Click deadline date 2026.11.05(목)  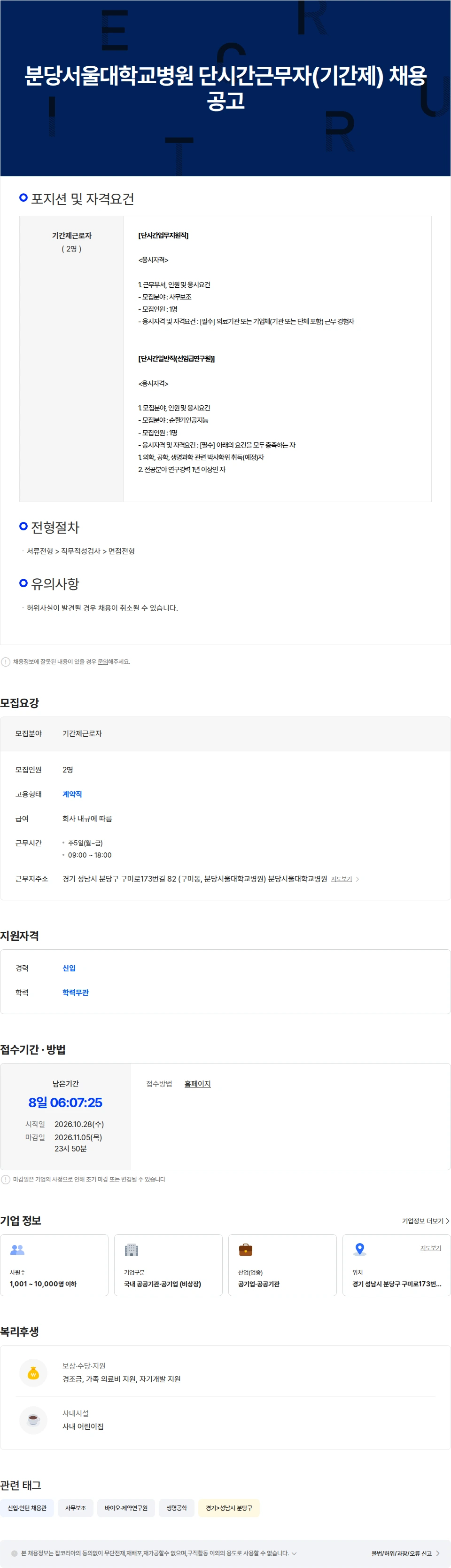pos(78,1137)
